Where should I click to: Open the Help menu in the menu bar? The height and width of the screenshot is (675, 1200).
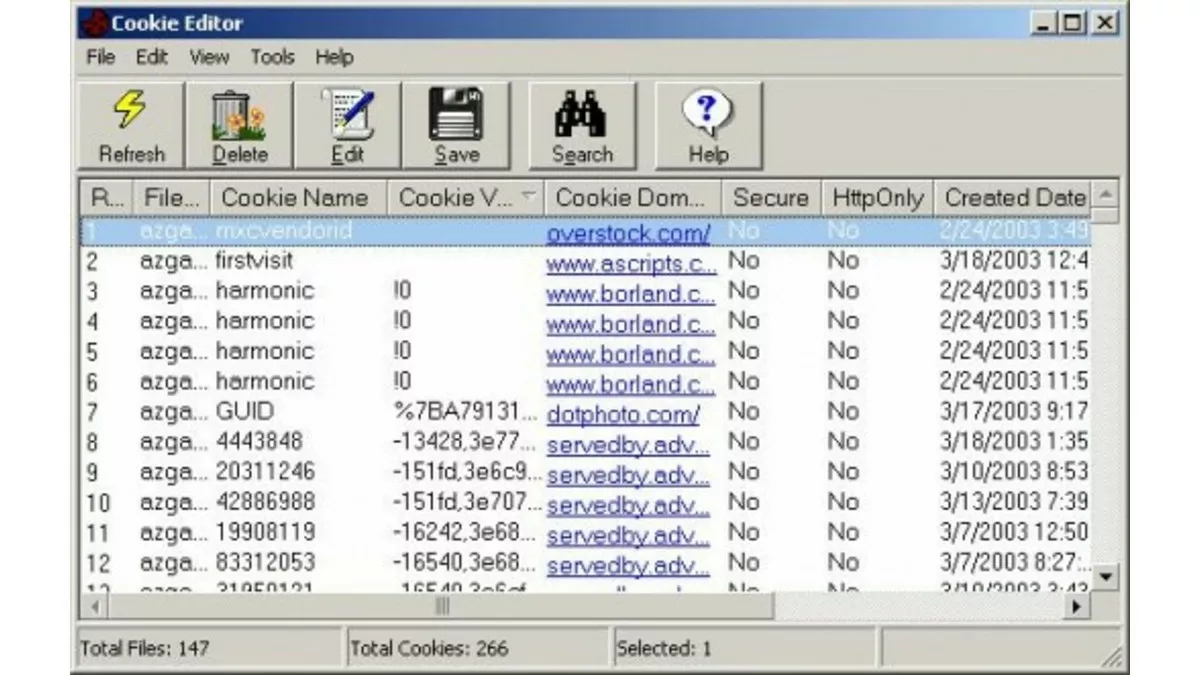point(334,57)
